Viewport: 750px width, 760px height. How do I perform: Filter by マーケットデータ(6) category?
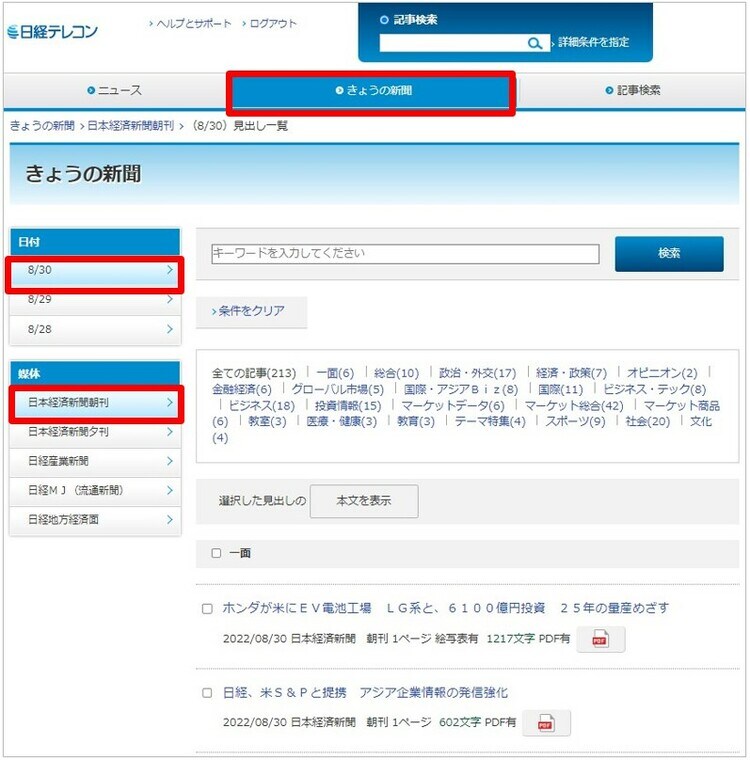[453, 406]
